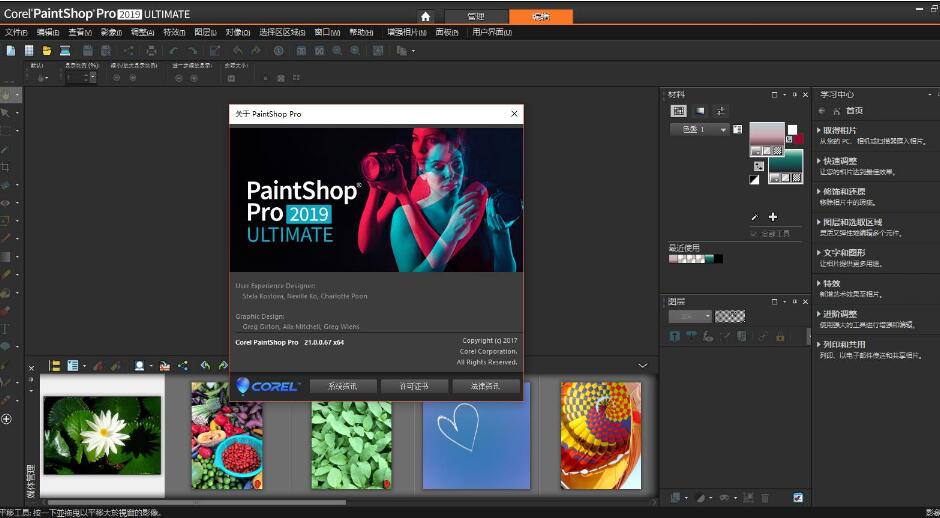Screen dimensions: 940x518
Task: Click the add to palette plus icon
Action: [x=773, y=217]
